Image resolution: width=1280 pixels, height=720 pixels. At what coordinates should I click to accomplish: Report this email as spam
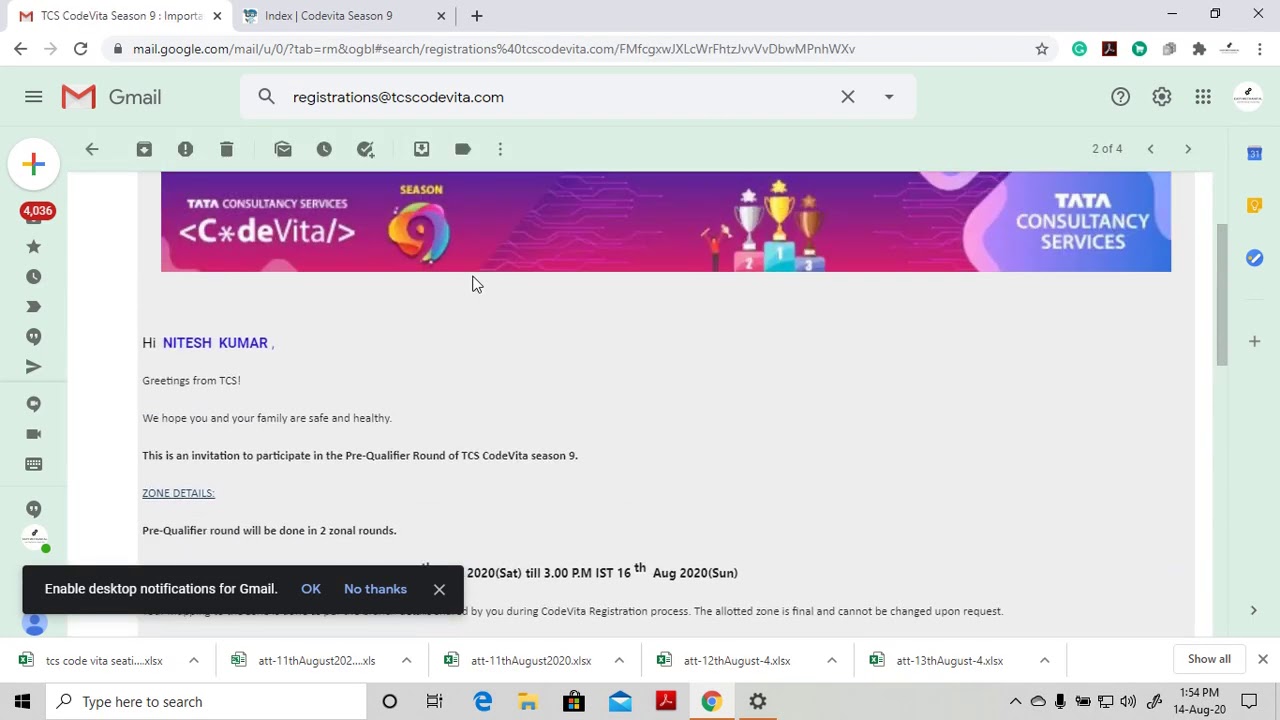[x=185, y=149]
